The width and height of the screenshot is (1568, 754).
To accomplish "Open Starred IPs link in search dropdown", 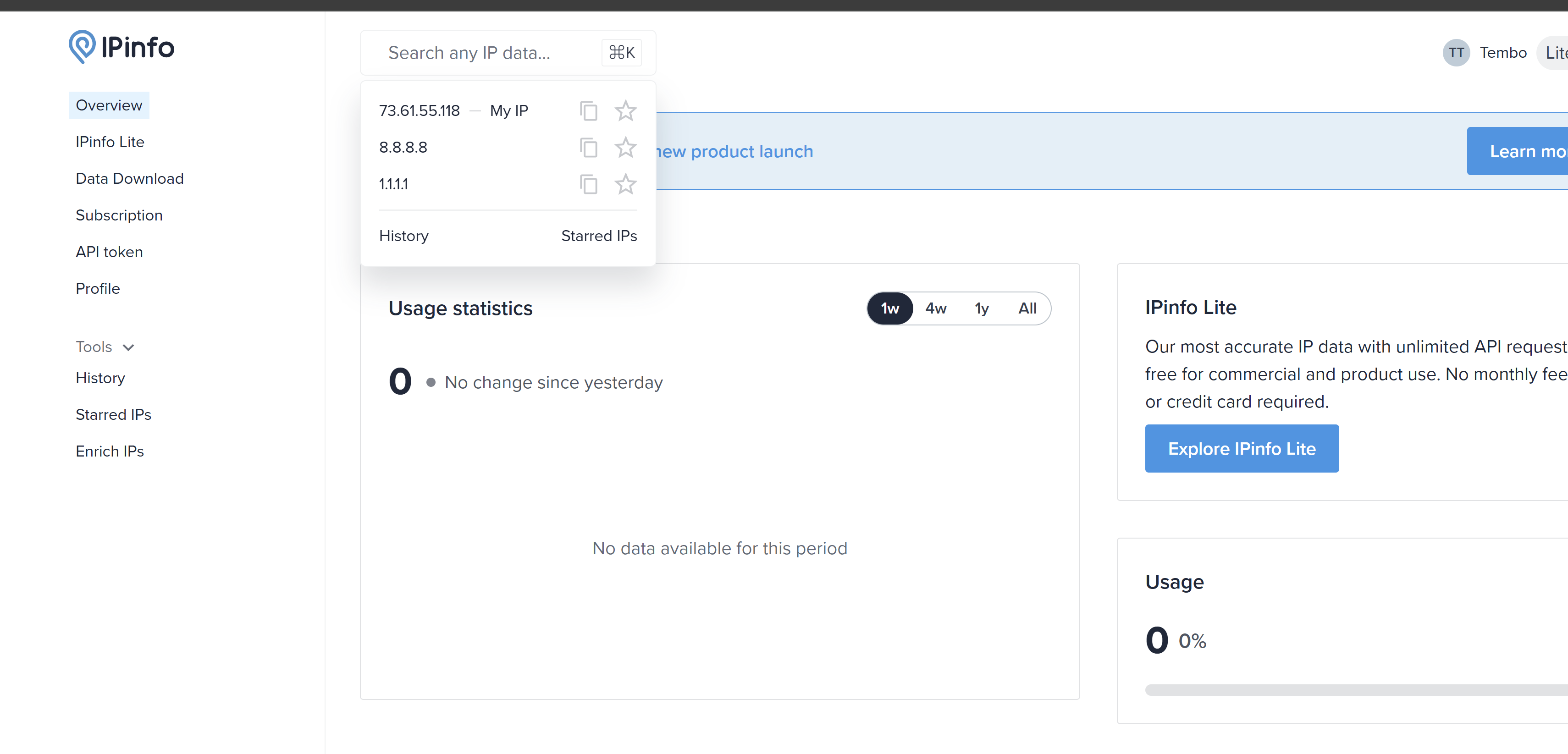I will pyautogui.click(x=599, y=236).
